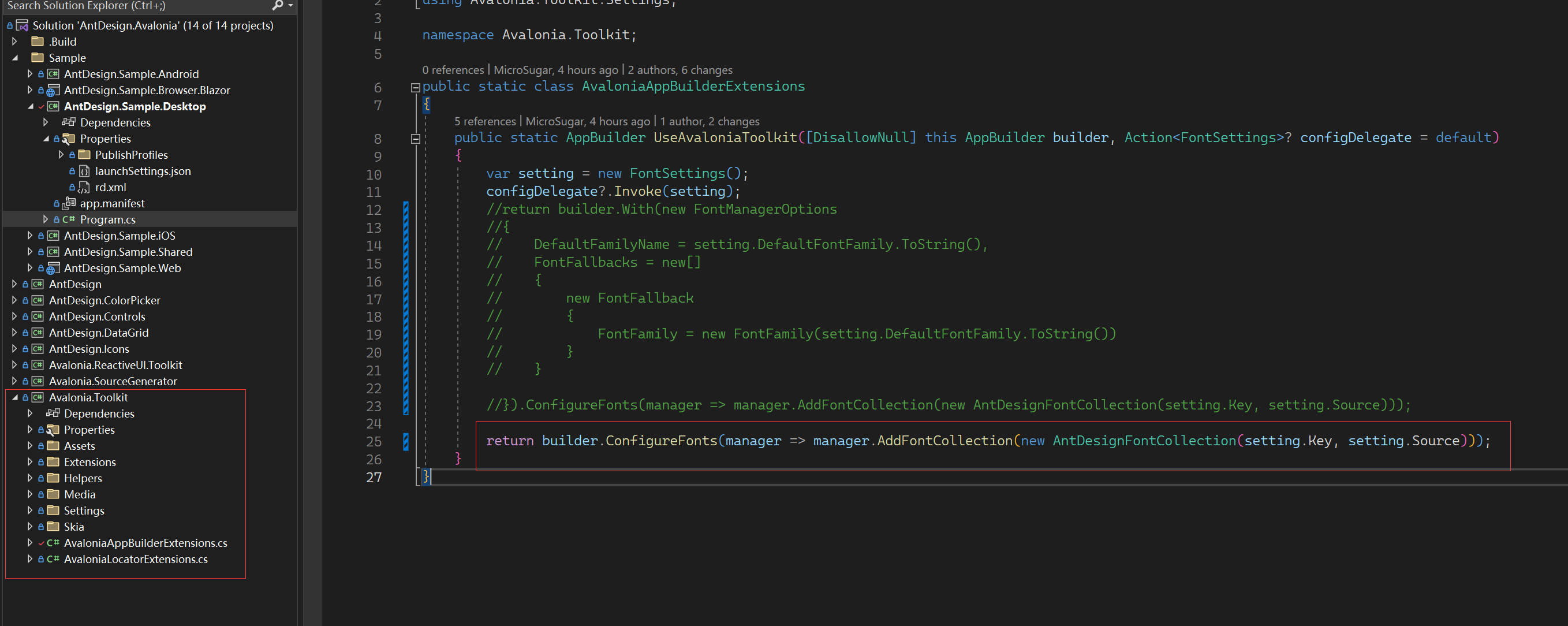
Task: Select launchSettings.json in the tree
Action: 143,171
